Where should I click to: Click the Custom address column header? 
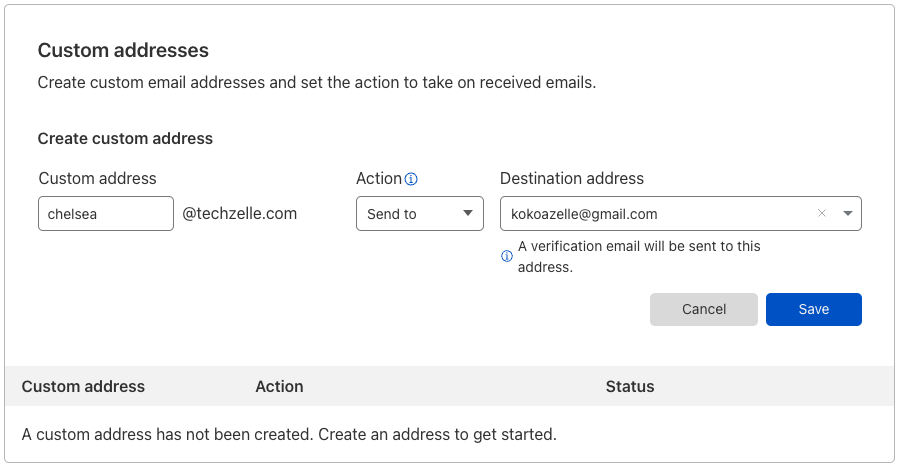pyautogui.click(x=83, y=386)
